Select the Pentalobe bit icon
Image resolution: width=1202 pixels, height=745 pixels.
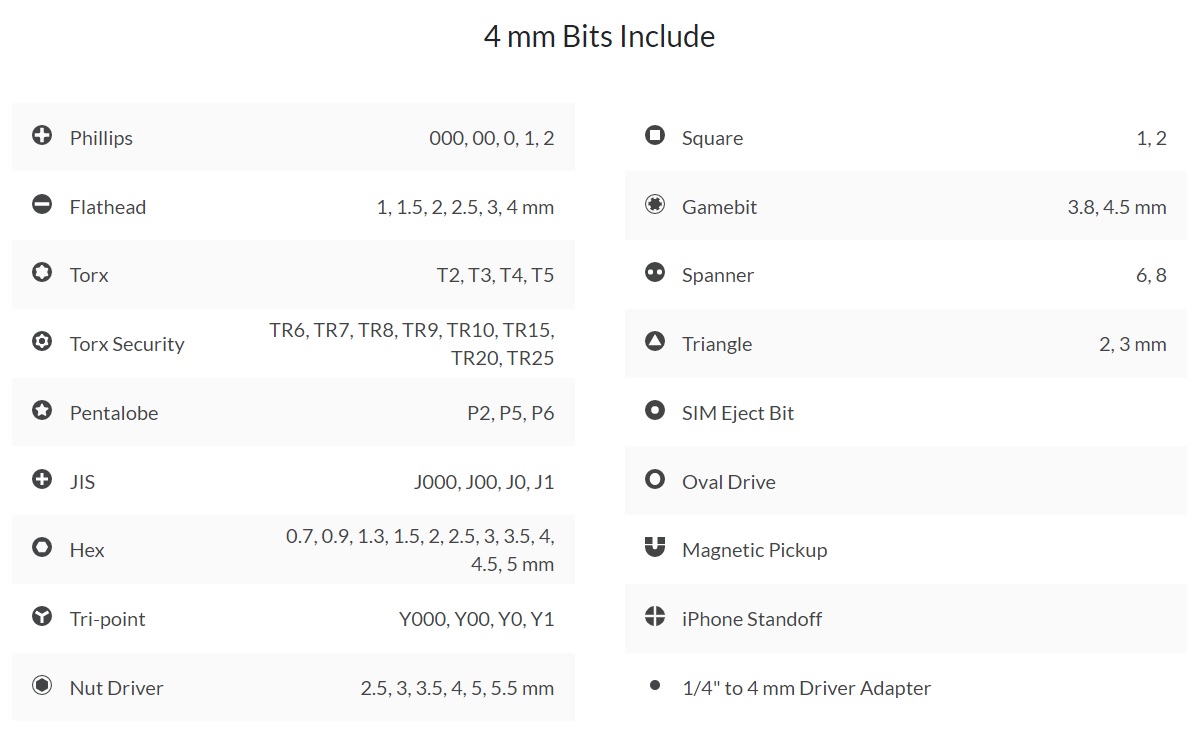pyautogui.click(x=42, y=411)
